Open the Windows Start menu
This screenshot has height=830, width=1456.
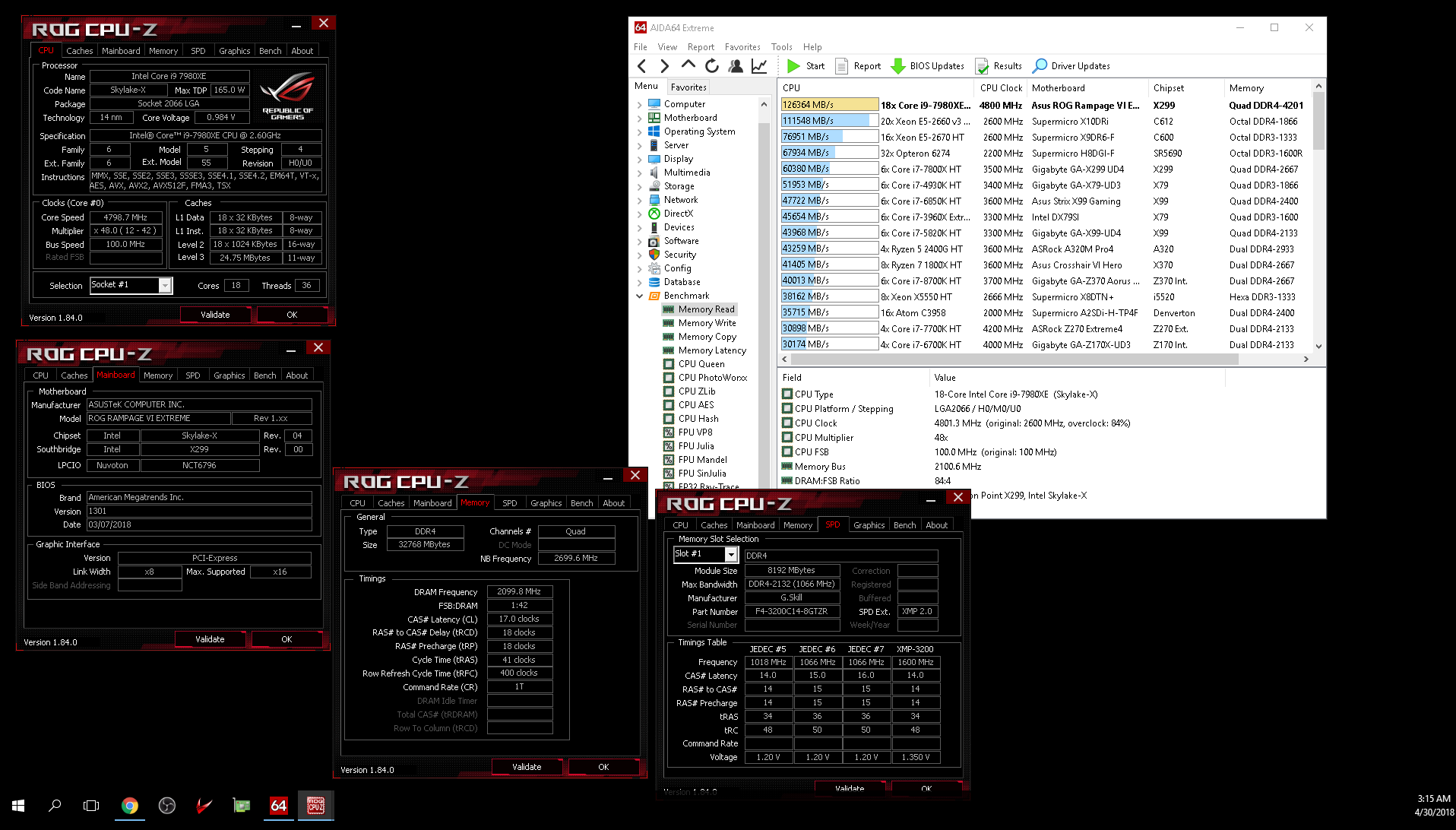click(18, 806)
